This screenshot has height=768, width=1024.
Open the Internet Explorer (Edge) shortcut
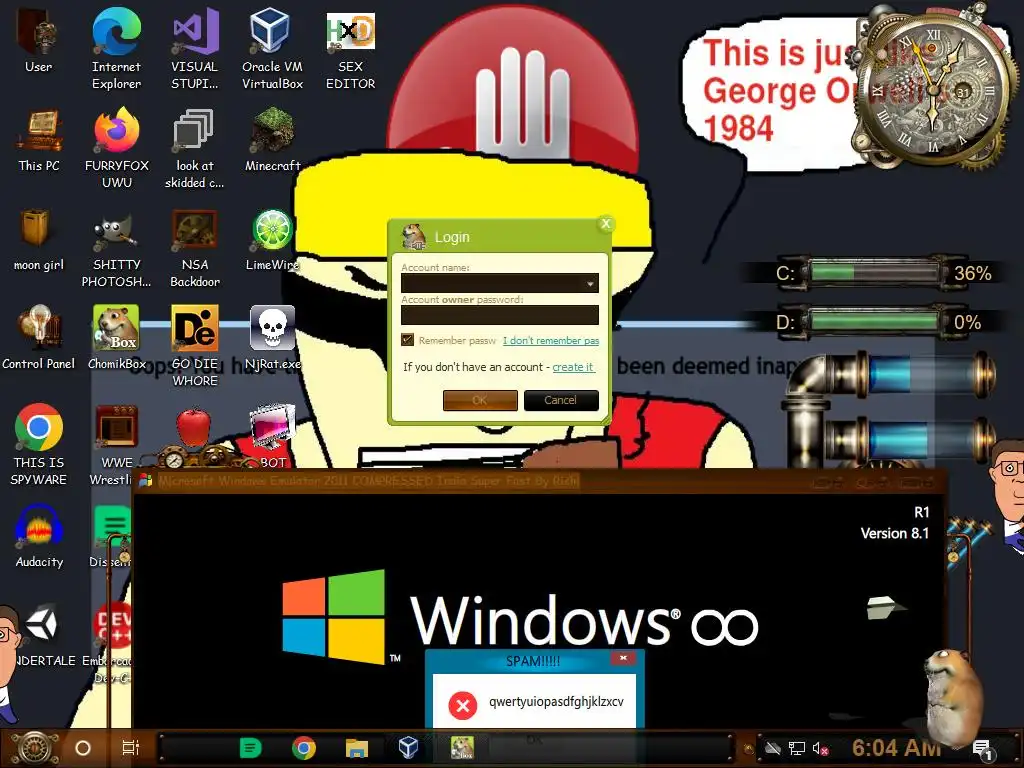click(x=116, y=48)
